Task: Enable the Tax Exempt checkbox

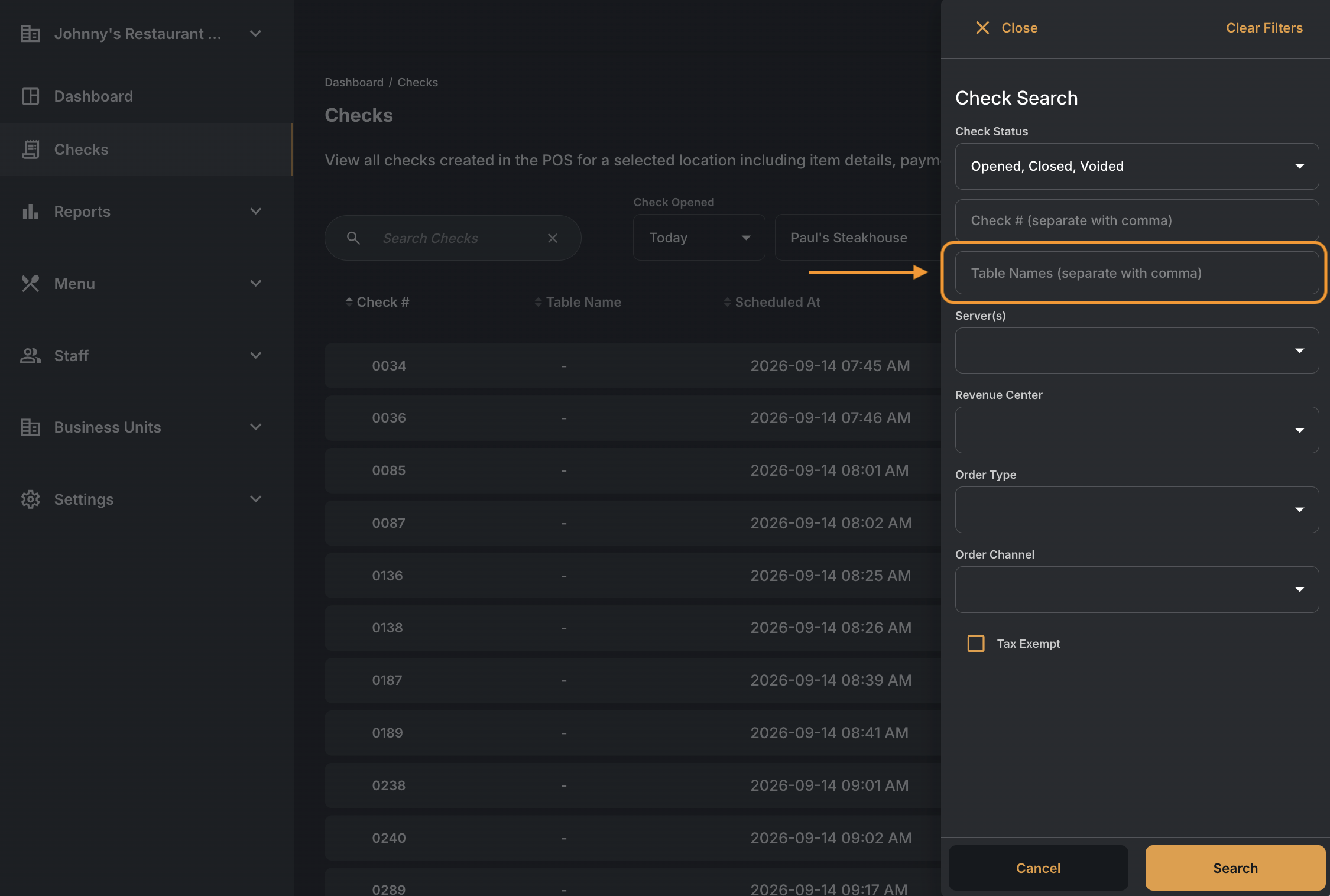Action: pyautogui.click(x=976, y=644)
